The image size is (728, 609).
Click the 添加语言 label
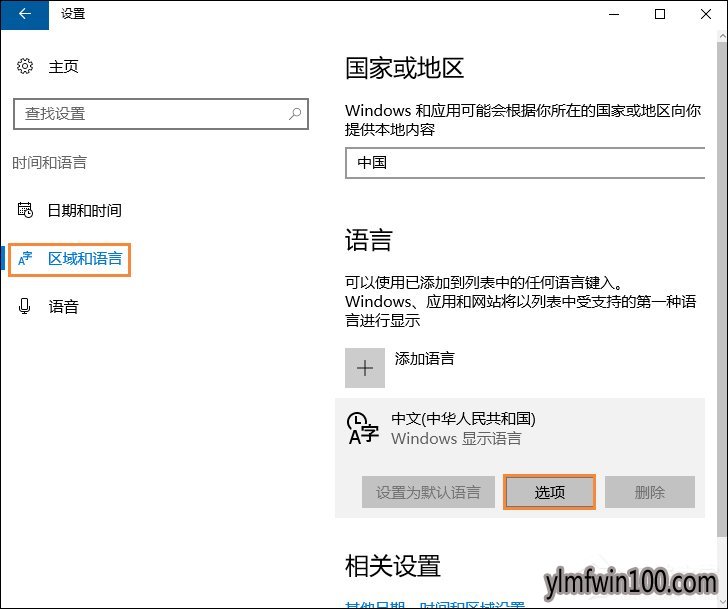point(424,358)
